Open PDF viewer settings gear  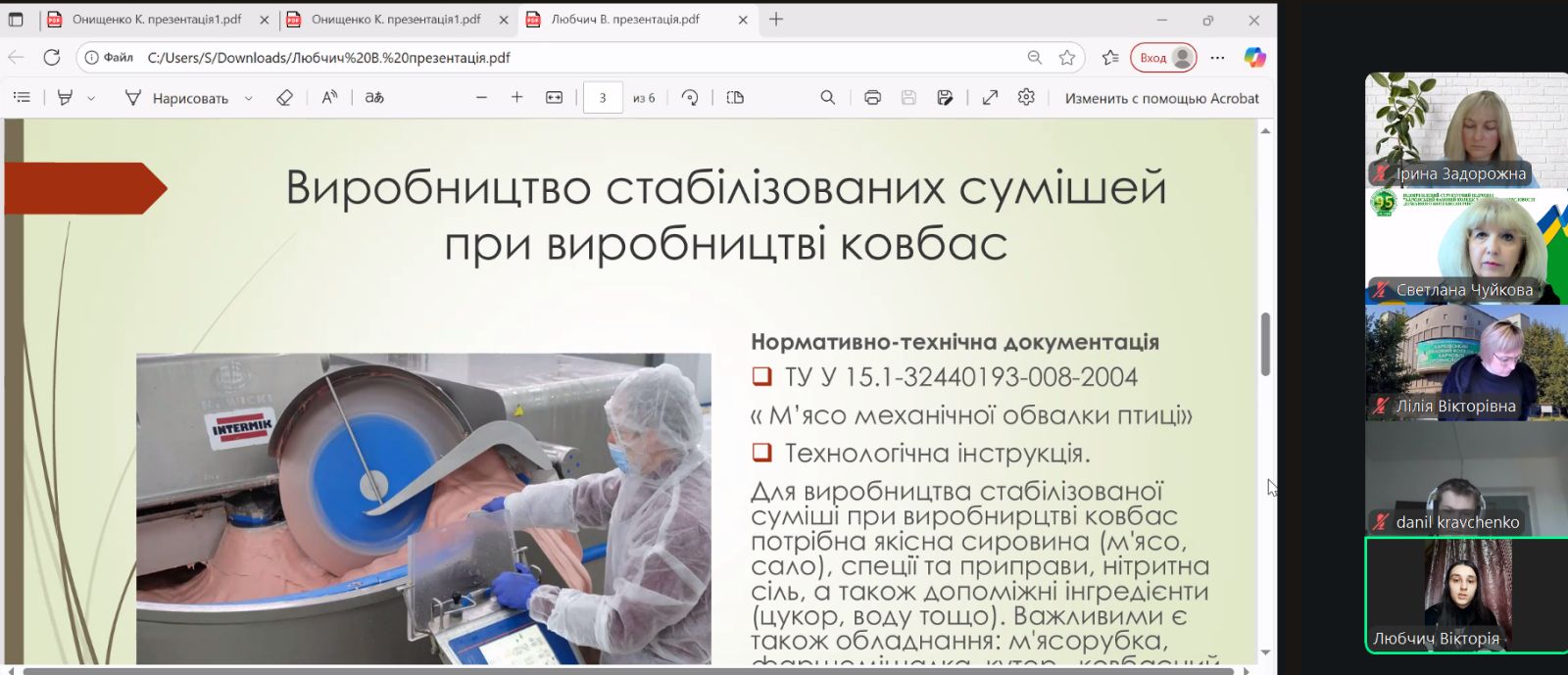tap(1026, 97)
